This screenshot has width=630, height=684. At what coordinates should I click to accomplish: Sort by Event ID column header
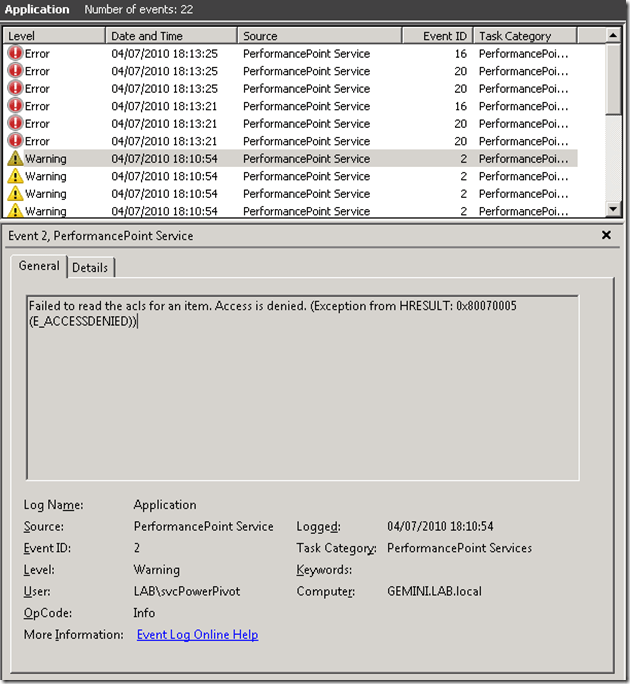[x=438, y=36]
